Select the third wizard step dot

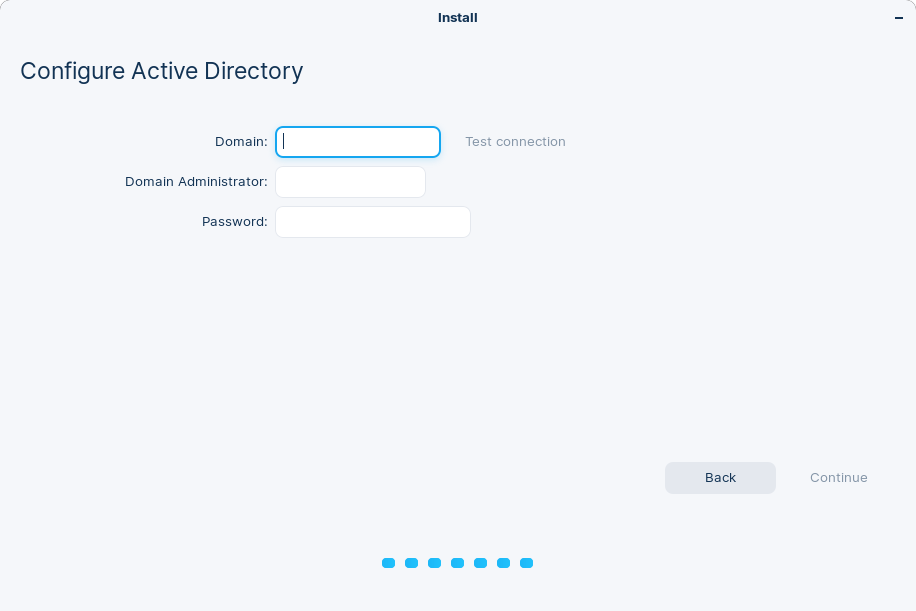434,563
